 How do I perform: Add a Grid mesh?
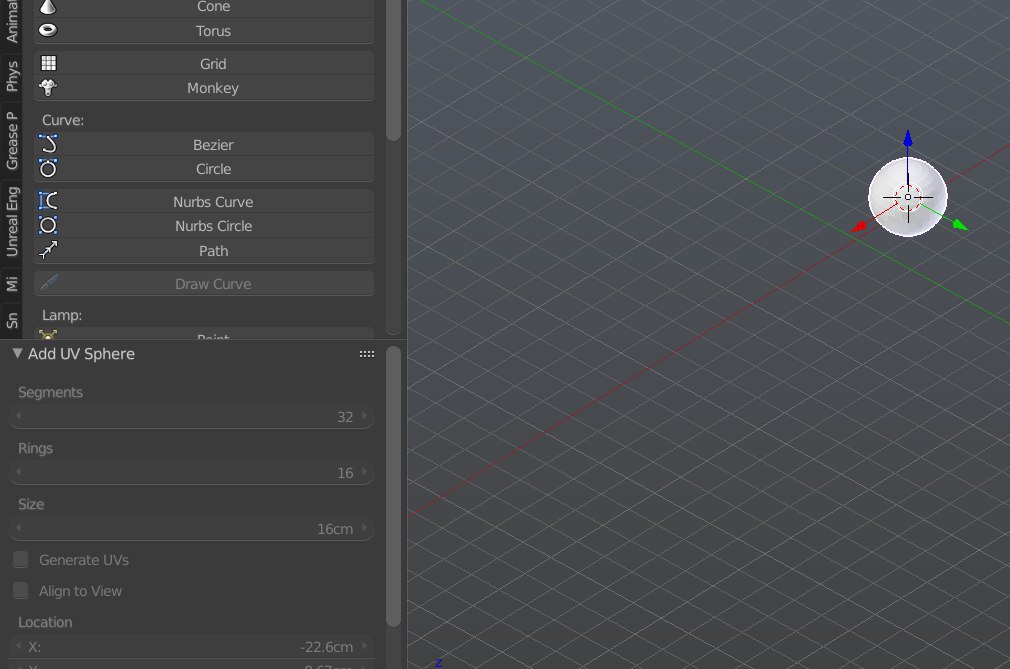click(204, 64)
